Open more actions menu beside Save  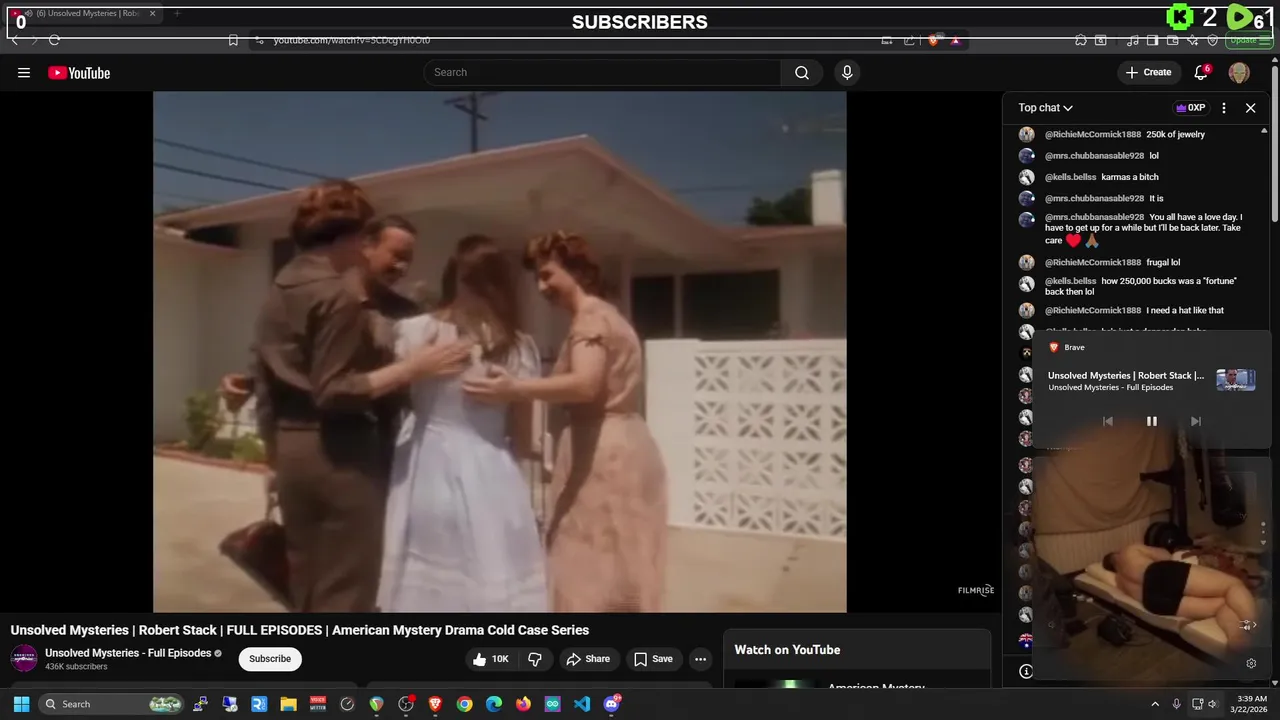(700, 659)
